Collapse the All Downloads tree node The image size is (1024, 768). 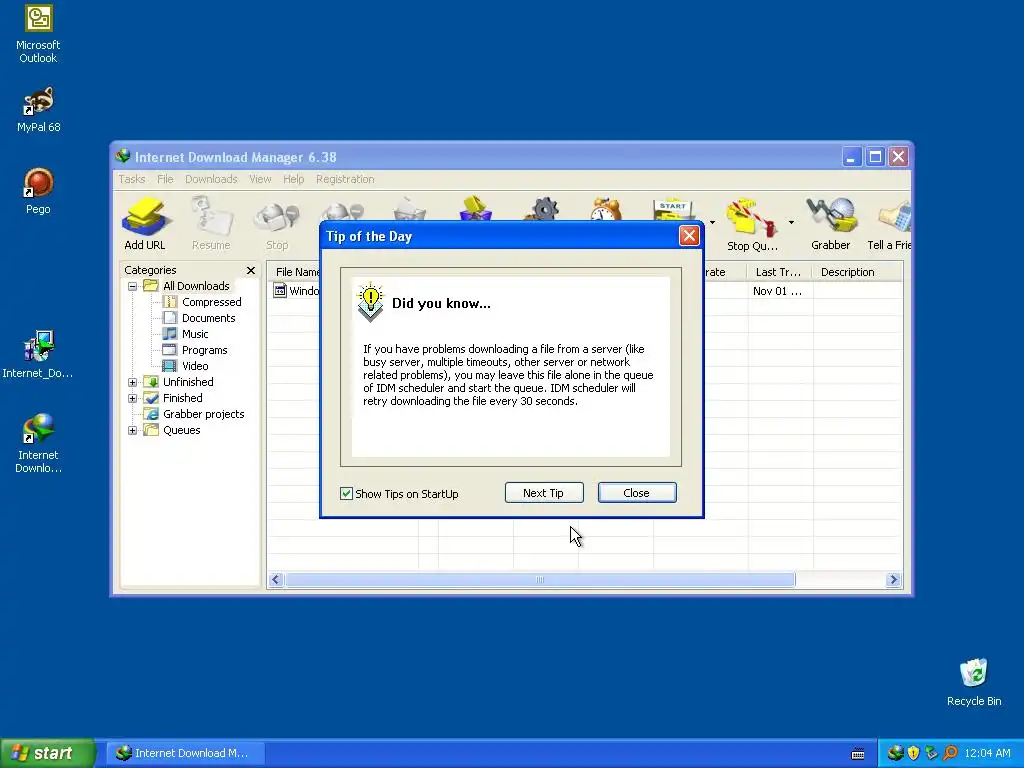pos(133,286)
